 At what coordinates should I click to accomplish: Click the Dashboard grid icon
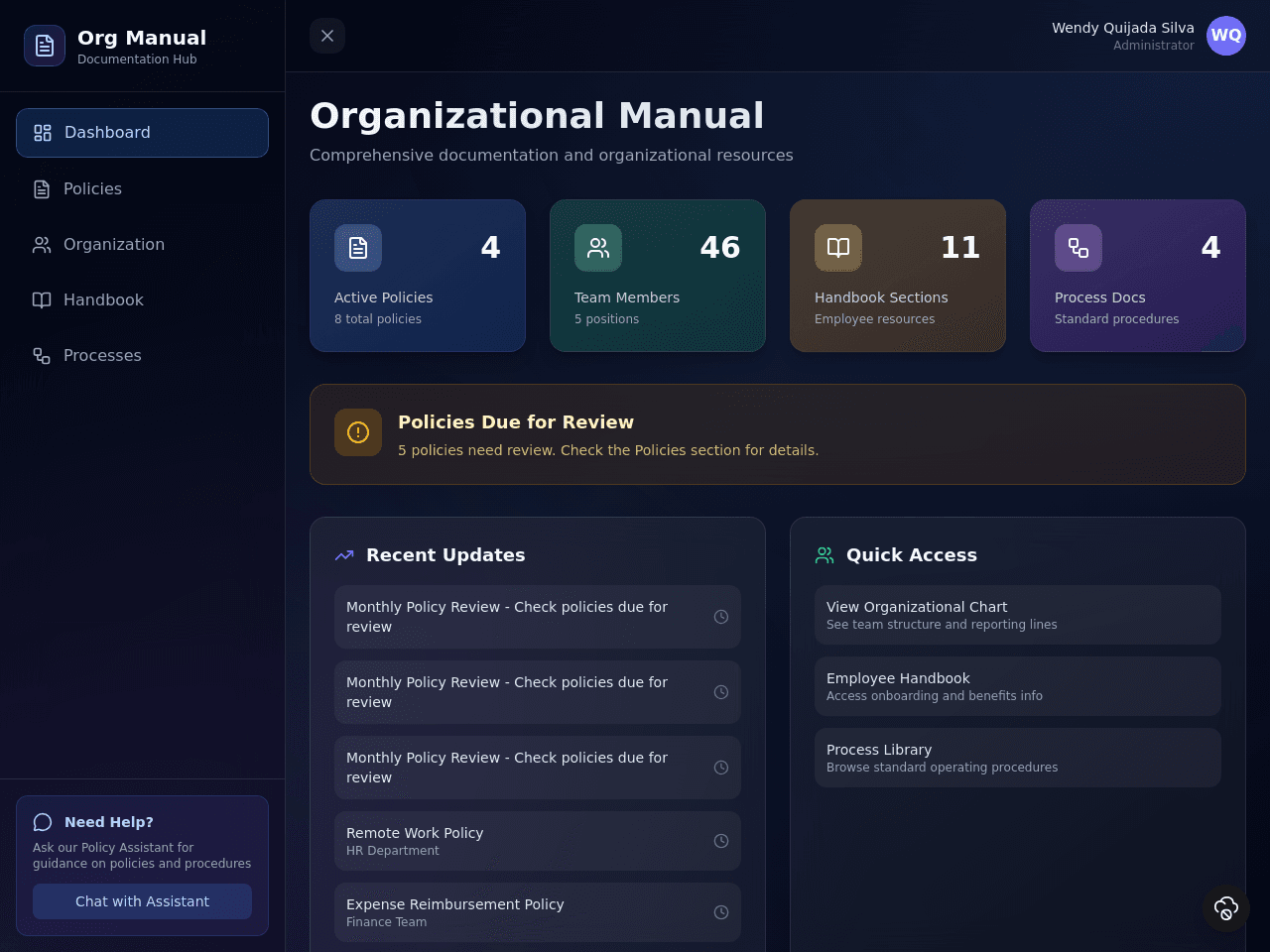(x=43, y=133)
